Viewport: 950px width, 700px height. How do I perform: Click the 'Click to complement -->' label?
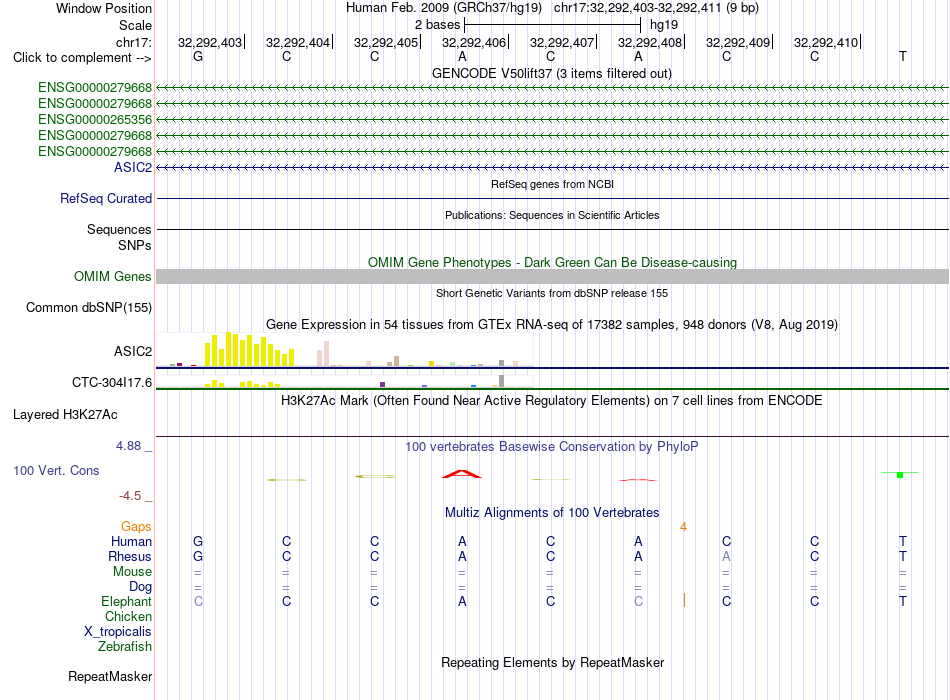point(82,58)
